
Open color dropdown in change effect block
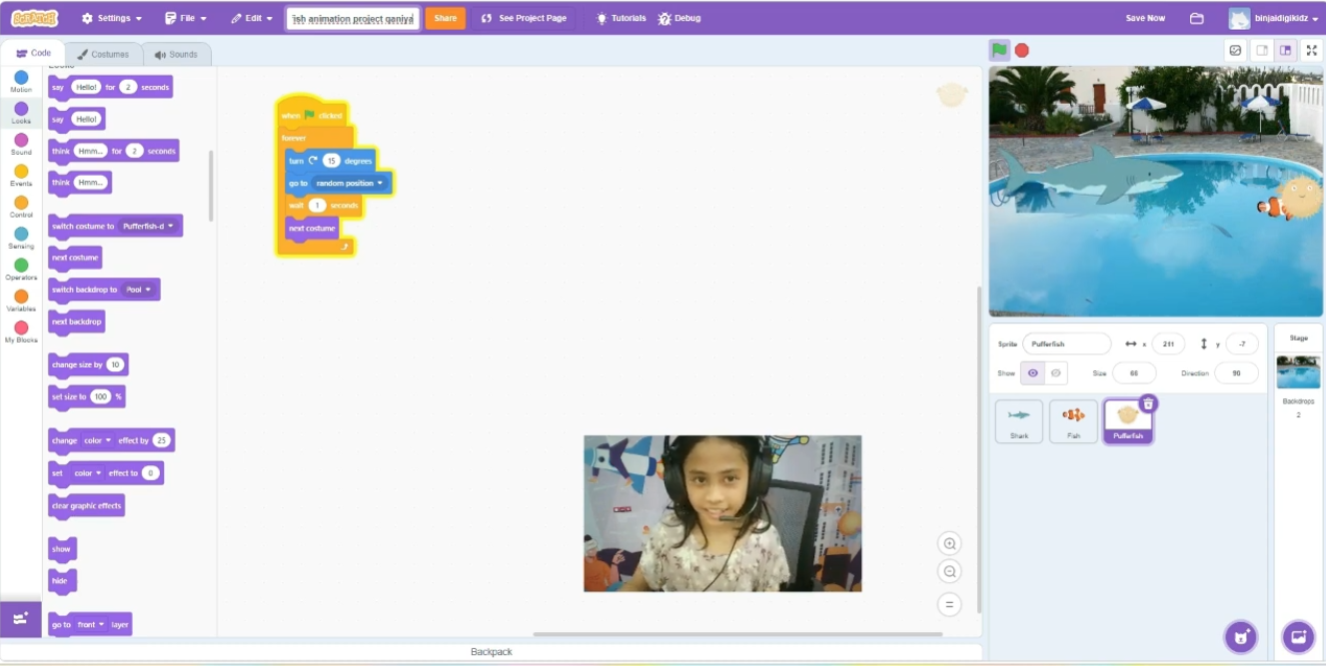click(97, 440)
